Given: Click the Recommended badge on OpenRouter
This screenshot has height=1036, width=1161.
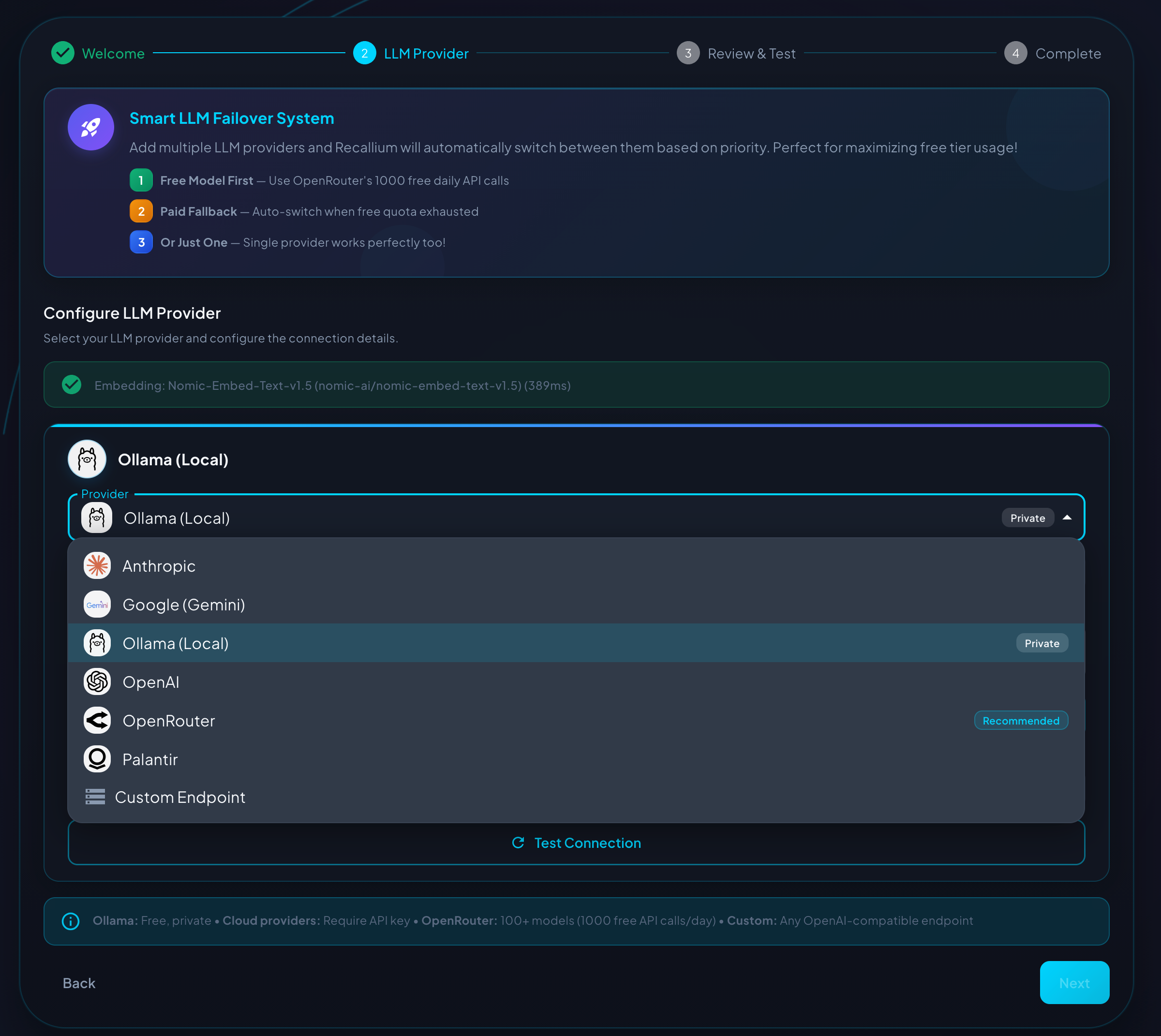Looking at the screenshot, I should tap(1021, 721).
